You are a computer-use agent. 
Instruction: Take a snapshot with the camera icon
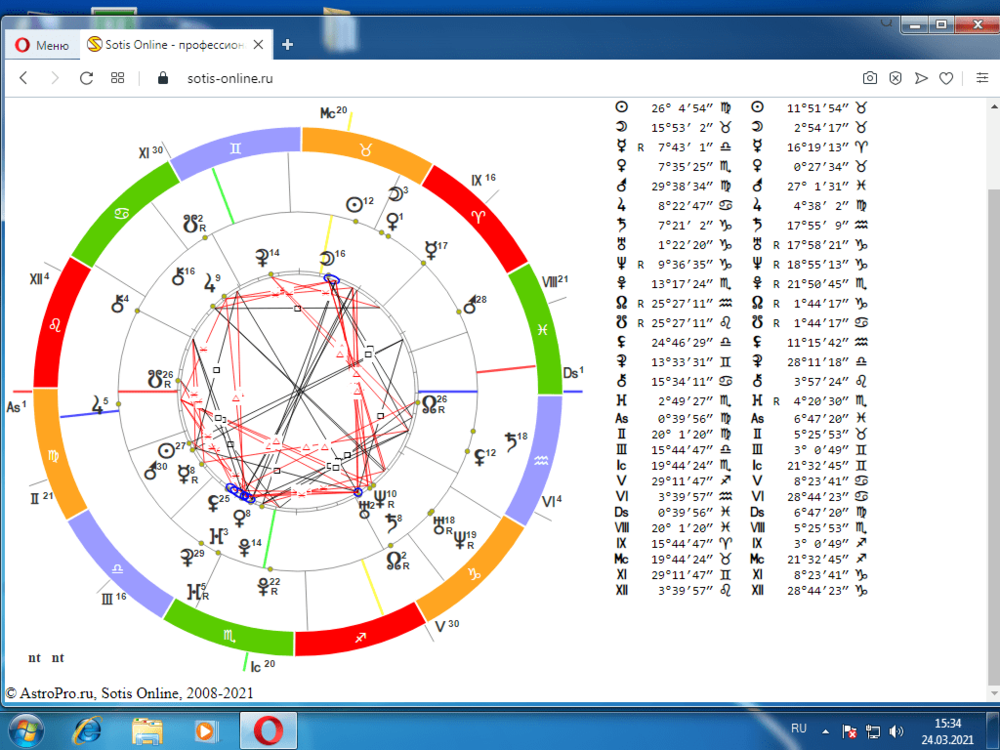pos(870,78)
